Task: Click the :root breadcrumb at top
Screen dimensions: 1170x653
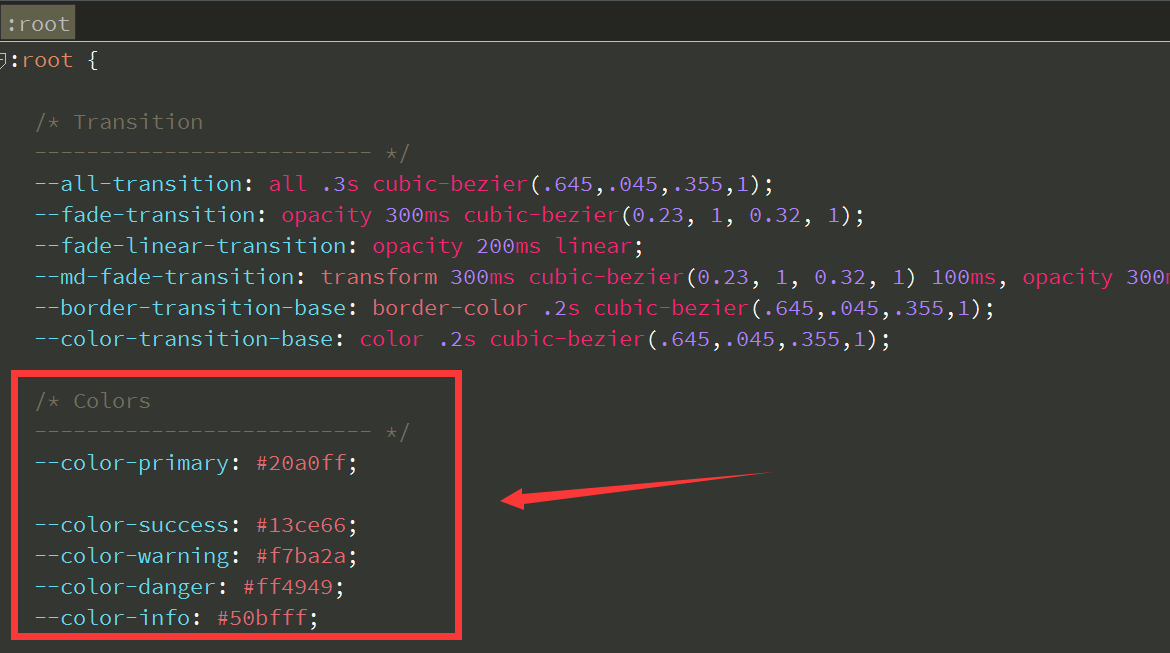Action: tap(38, 24)
